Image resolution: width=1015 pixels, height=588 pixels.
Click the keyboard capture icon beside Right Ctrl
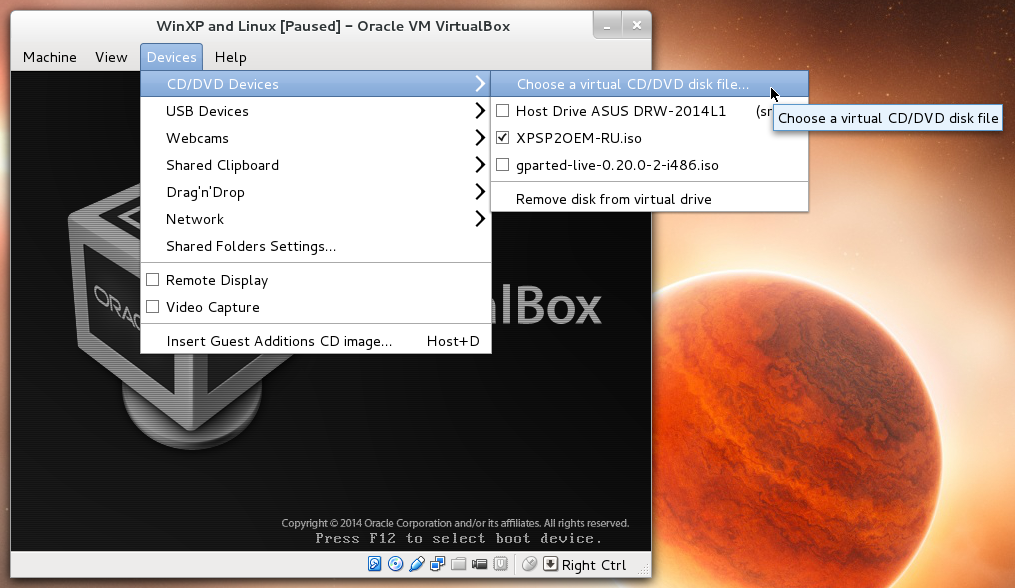point(550,563)
